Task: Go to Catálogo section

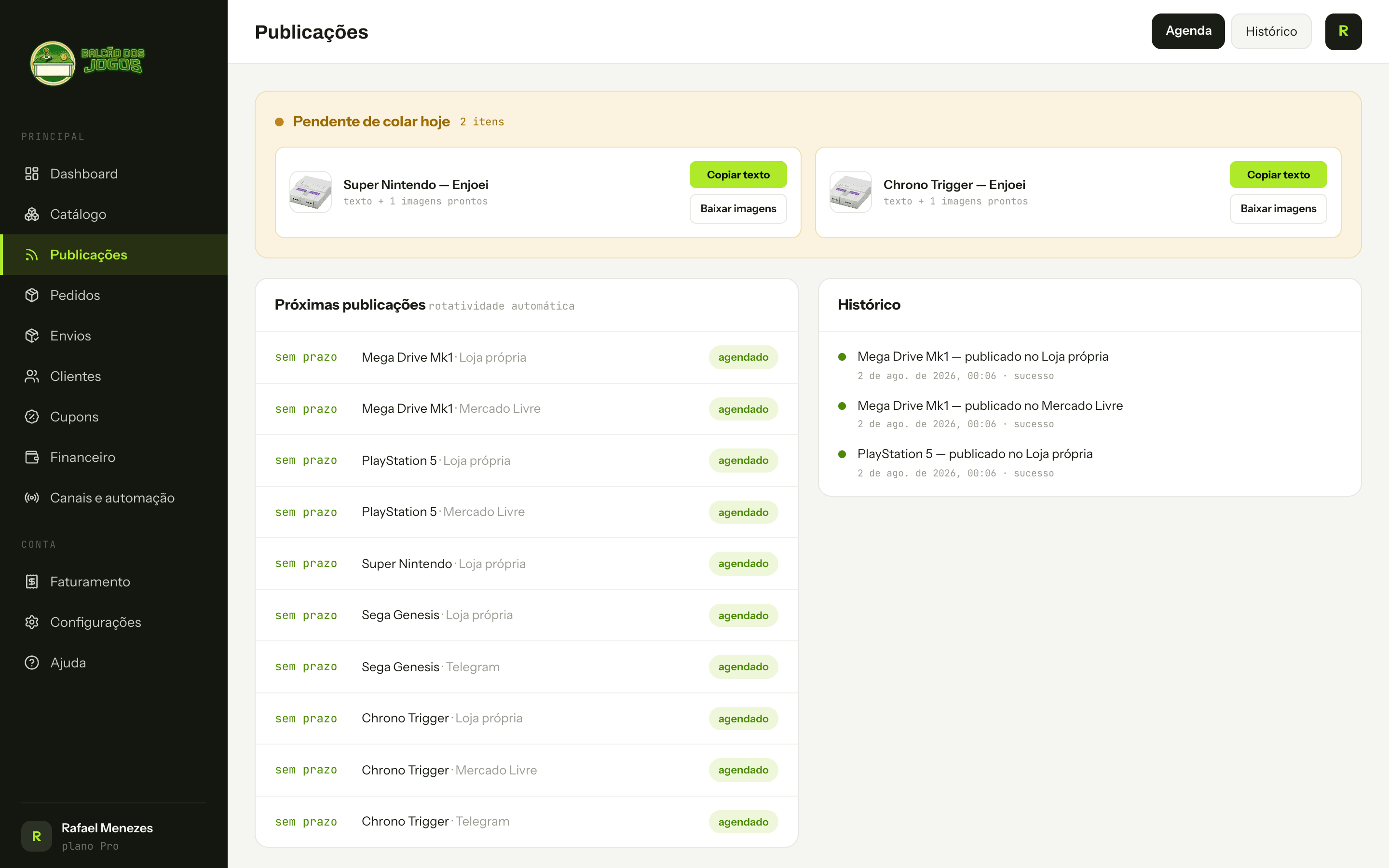Action: point(114,214)
